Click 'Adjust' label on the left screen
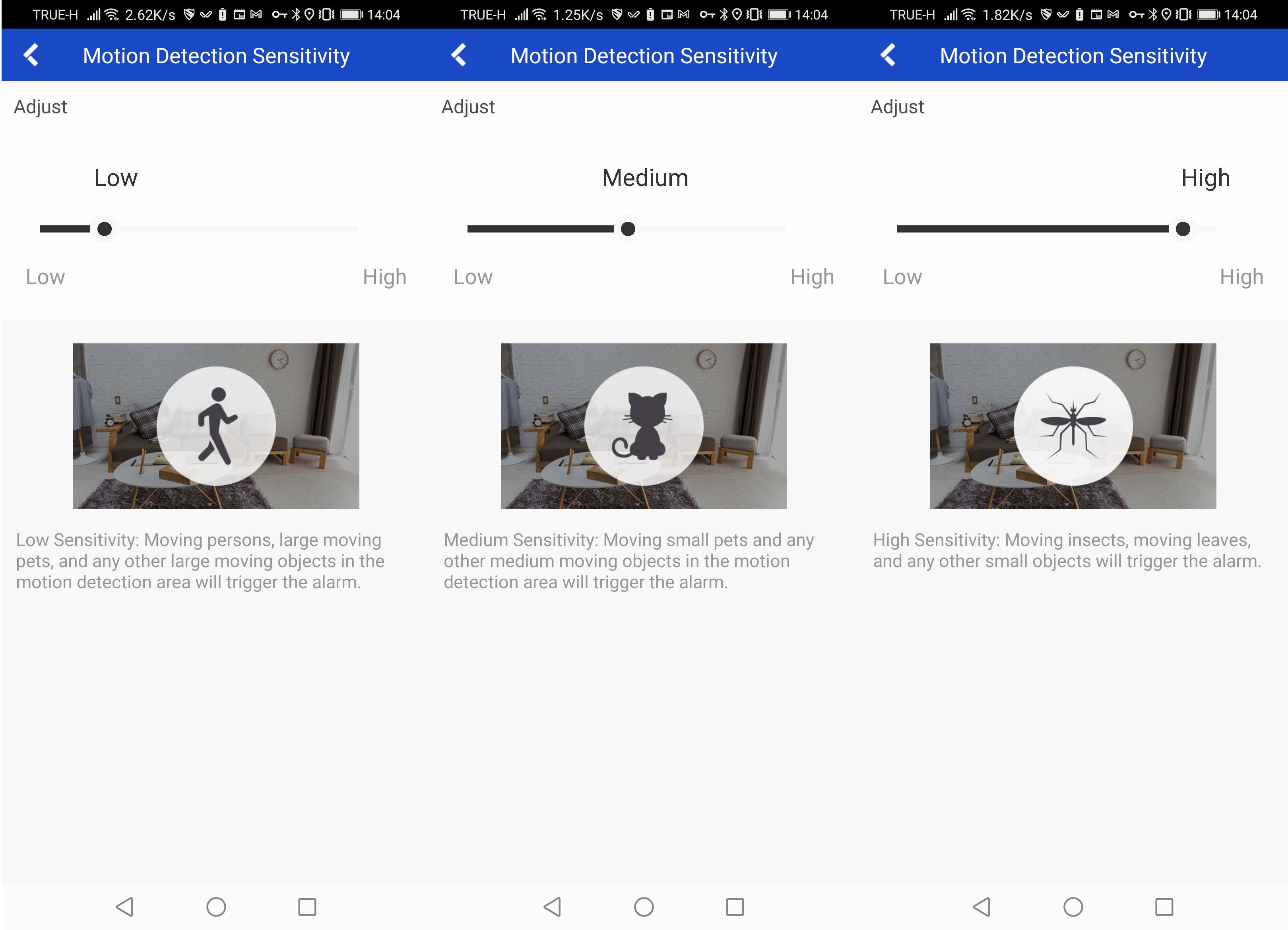The width and height of the screenshot is (1288, 930). (40, 107)
